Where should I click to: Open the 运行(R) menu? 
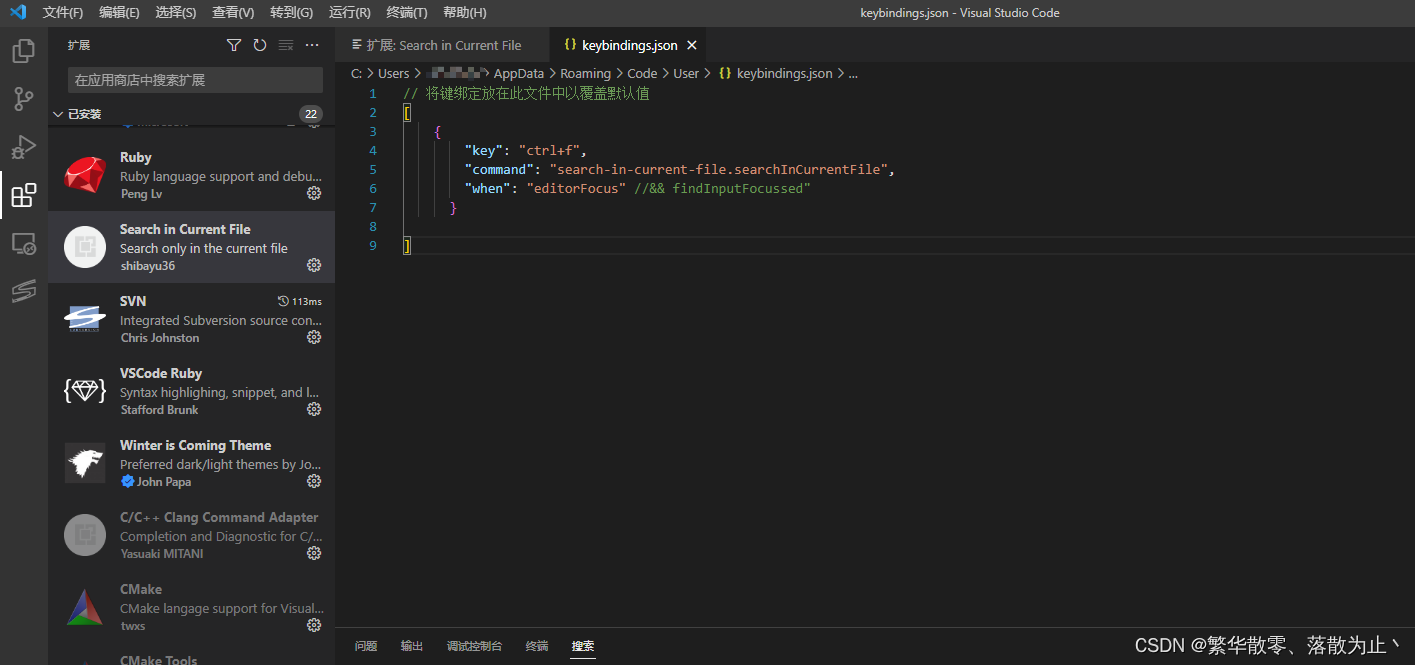pos(349,13)
